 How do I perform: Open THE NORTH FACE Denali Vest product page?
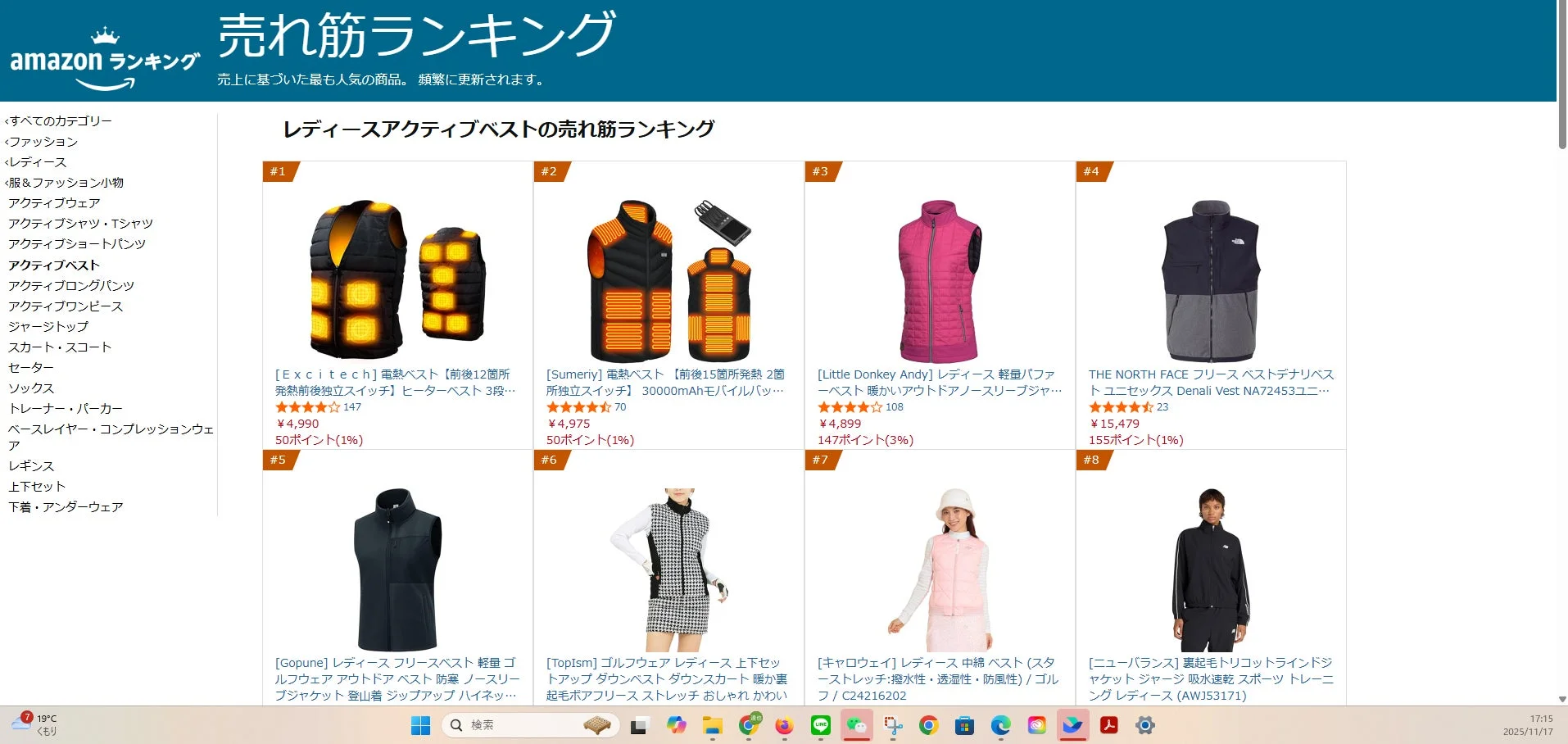(x=1211, y=383)
